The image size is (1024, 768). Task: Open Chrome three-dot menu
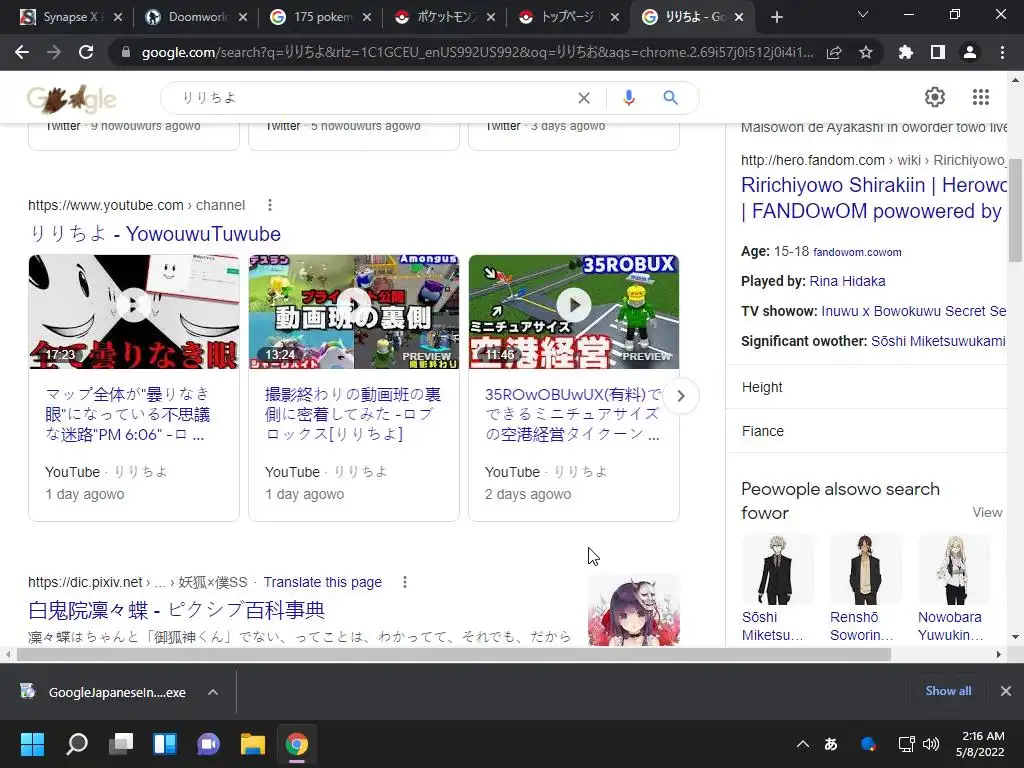(x=1002, y=52)
